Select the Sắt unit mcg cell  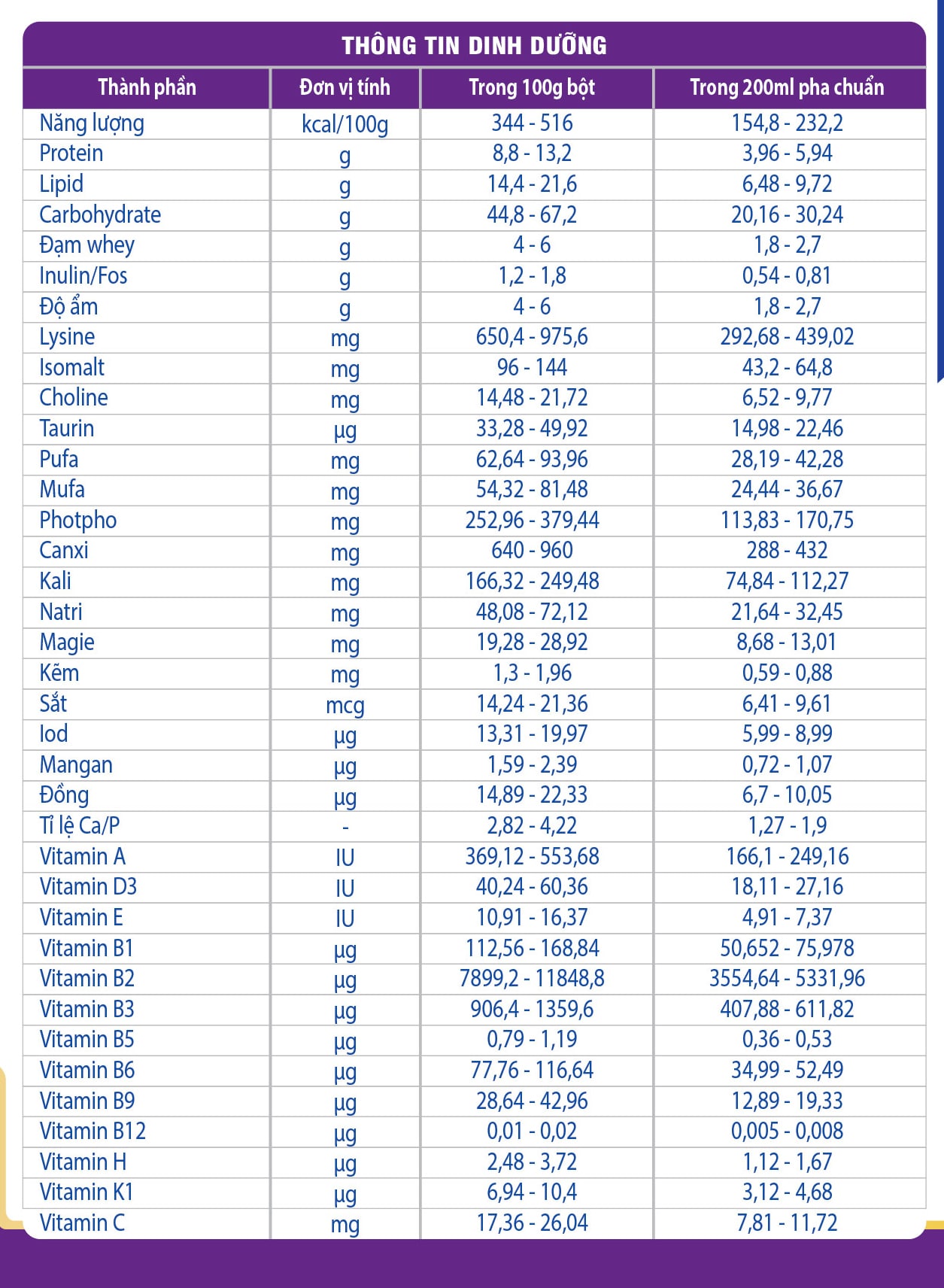point(345,706)
